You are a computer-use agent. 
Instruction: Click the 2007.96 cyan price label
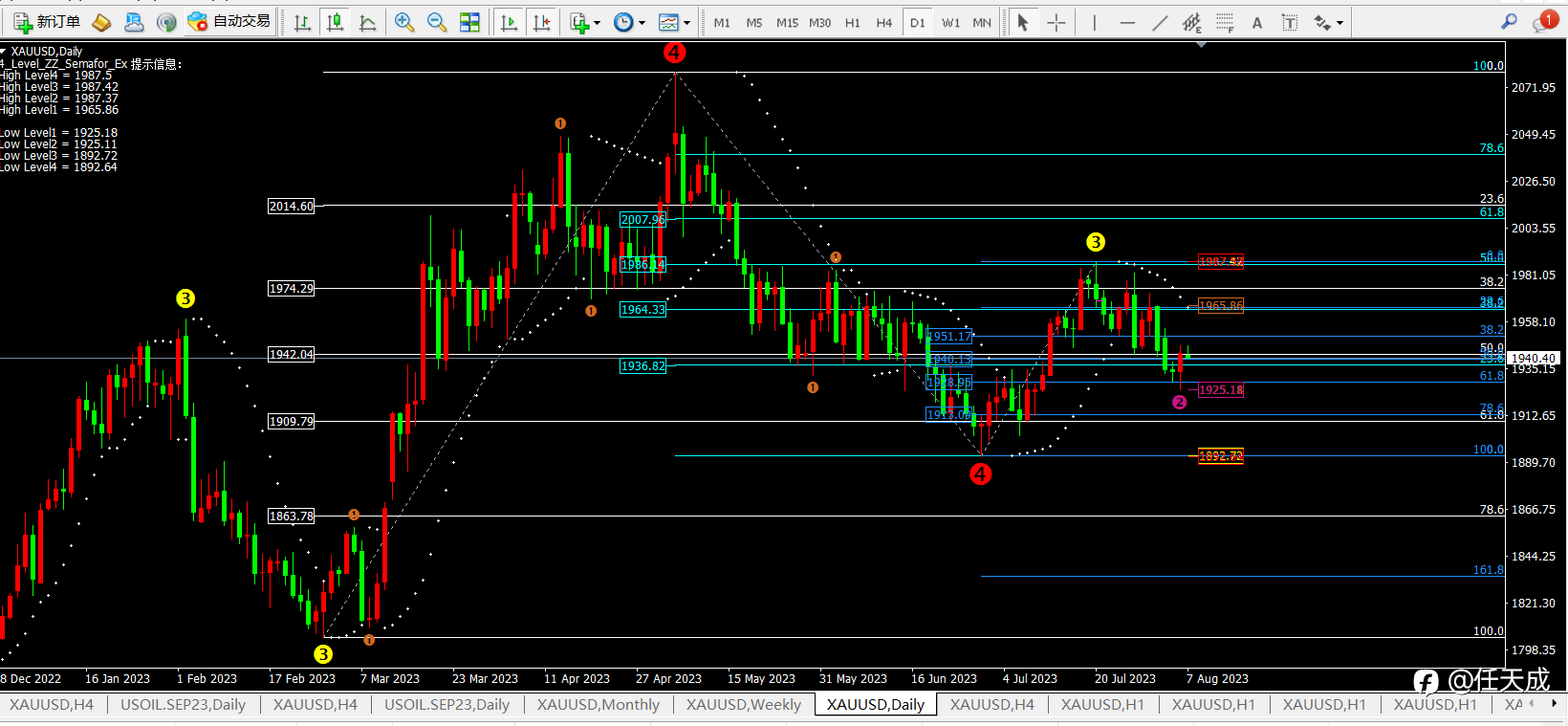tap(642, 219)
